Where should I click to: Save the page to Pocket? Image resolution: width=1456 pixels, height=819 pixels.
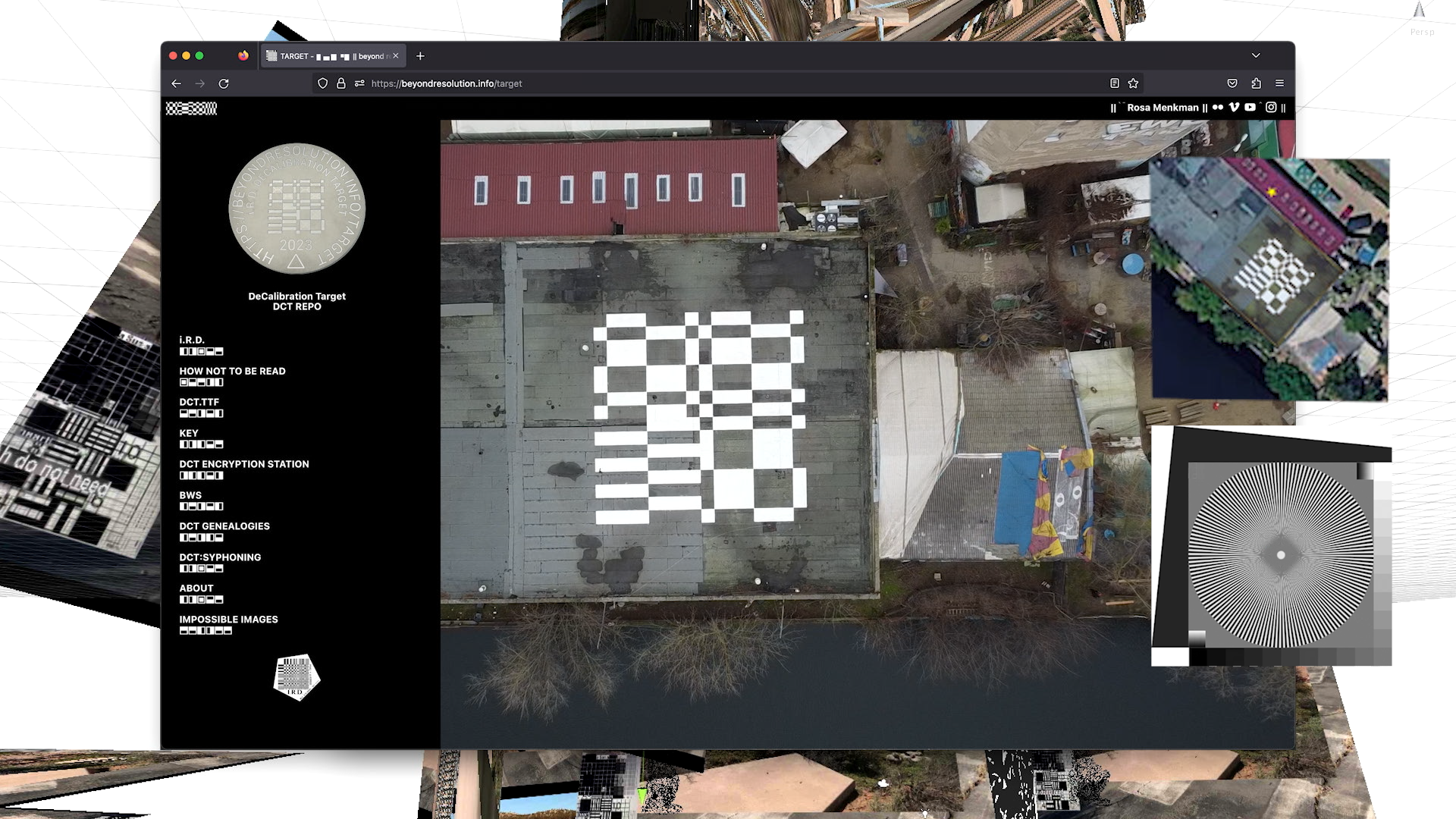click(1232, 83)
